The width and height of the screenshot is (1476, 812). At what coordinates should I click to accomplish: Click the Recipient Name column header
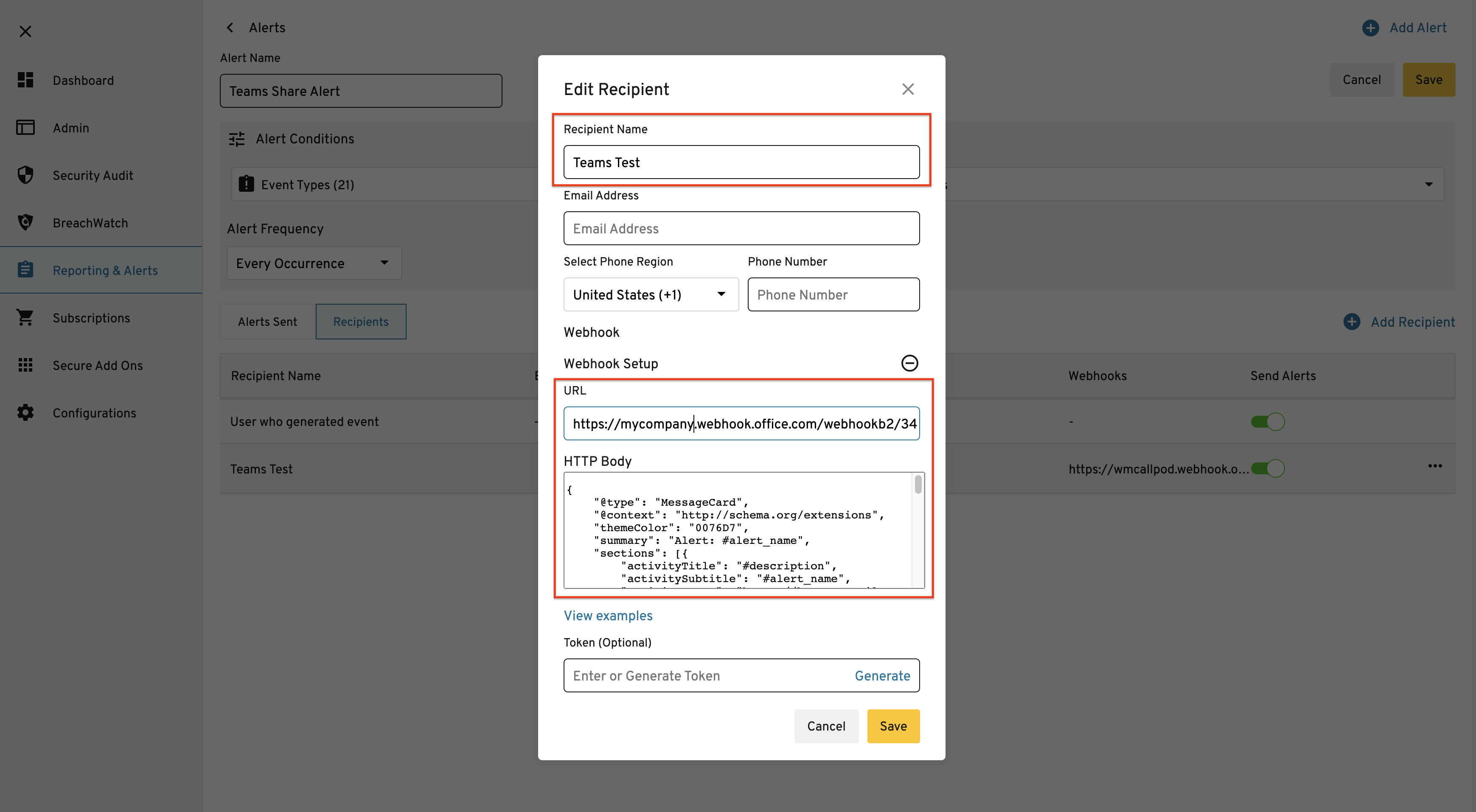click(x=275, y=375)
